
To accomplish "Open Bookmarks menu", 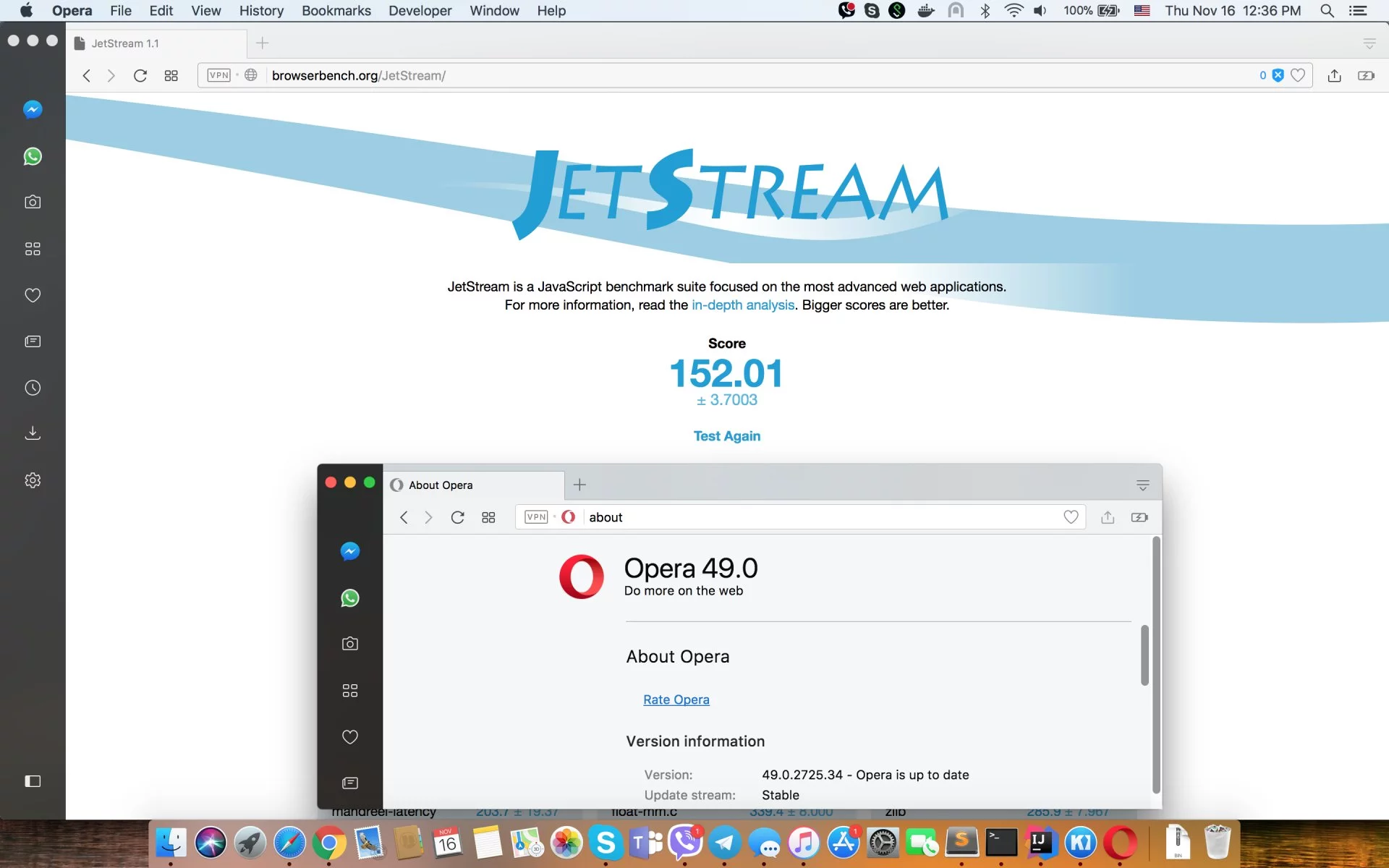I will (336, 11).
